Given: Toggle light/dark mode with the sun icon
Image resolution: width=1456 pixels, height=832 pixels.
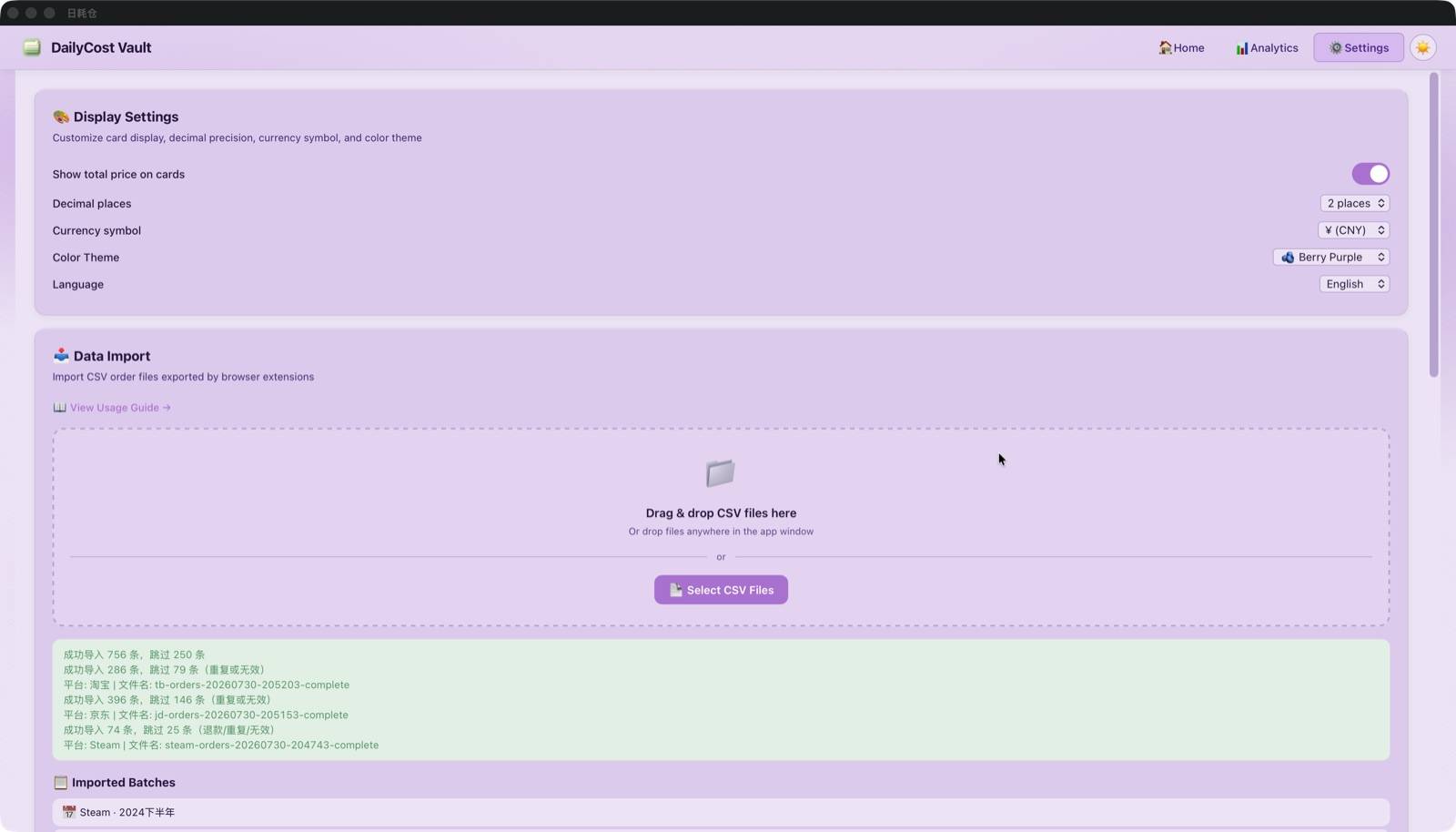Looking at the screenshot, I should tap(1422, 47).
